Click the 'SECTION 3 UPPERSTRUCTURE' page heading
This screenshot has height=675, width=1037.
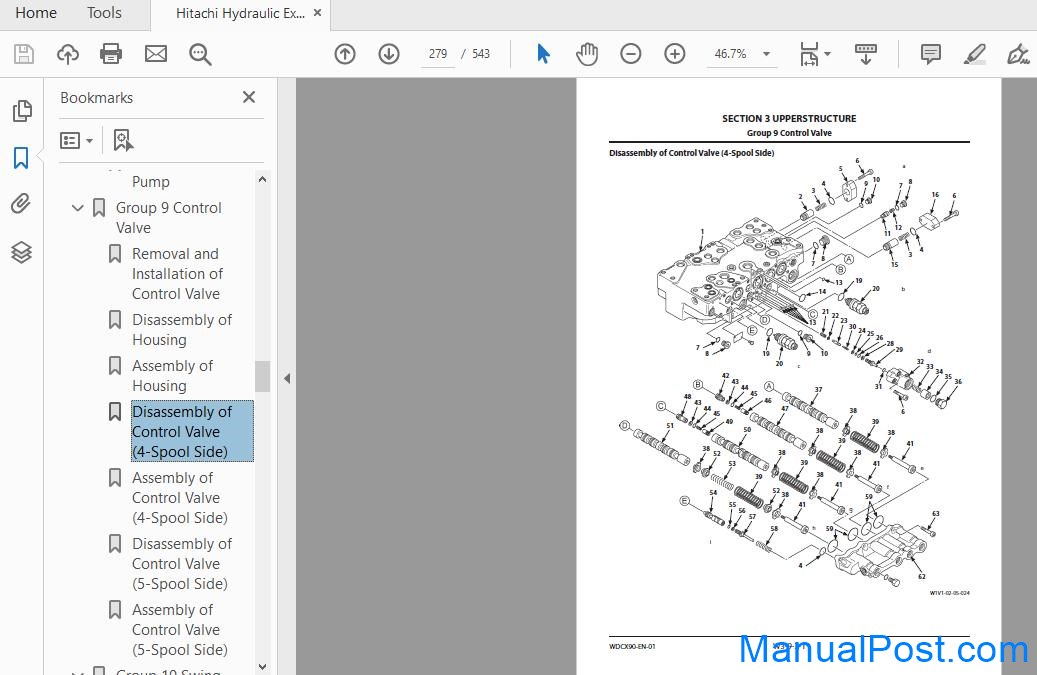click(789, 118)
